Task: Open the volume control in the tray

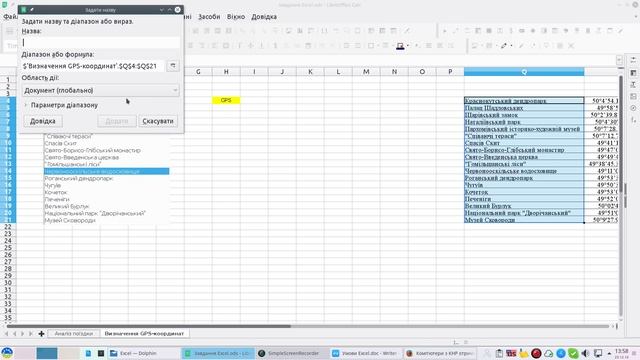Action: pyautogui.click(x=585, y=353)
